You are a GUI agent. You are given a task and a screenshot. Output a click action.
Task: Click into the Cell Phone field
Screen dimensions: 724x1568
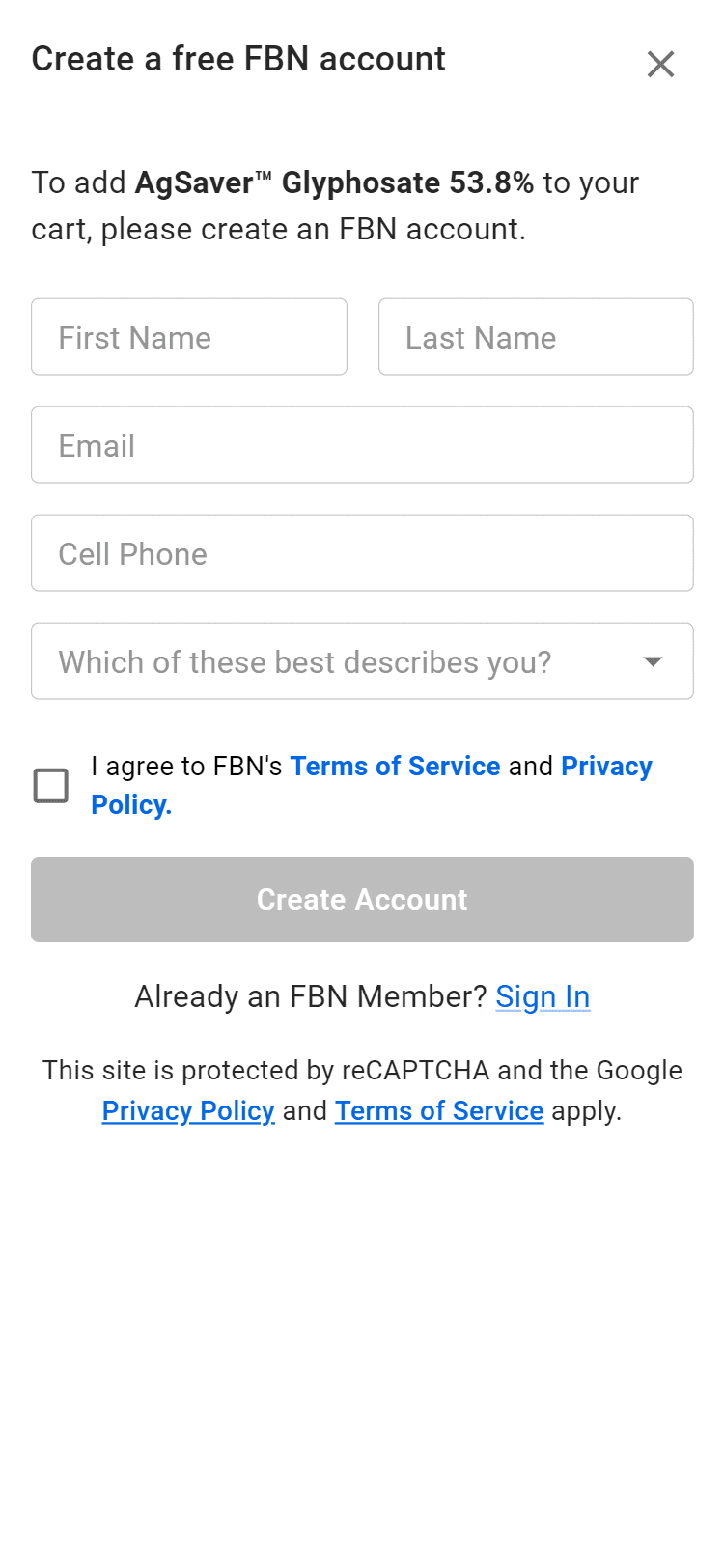click(x=362, y=553)
